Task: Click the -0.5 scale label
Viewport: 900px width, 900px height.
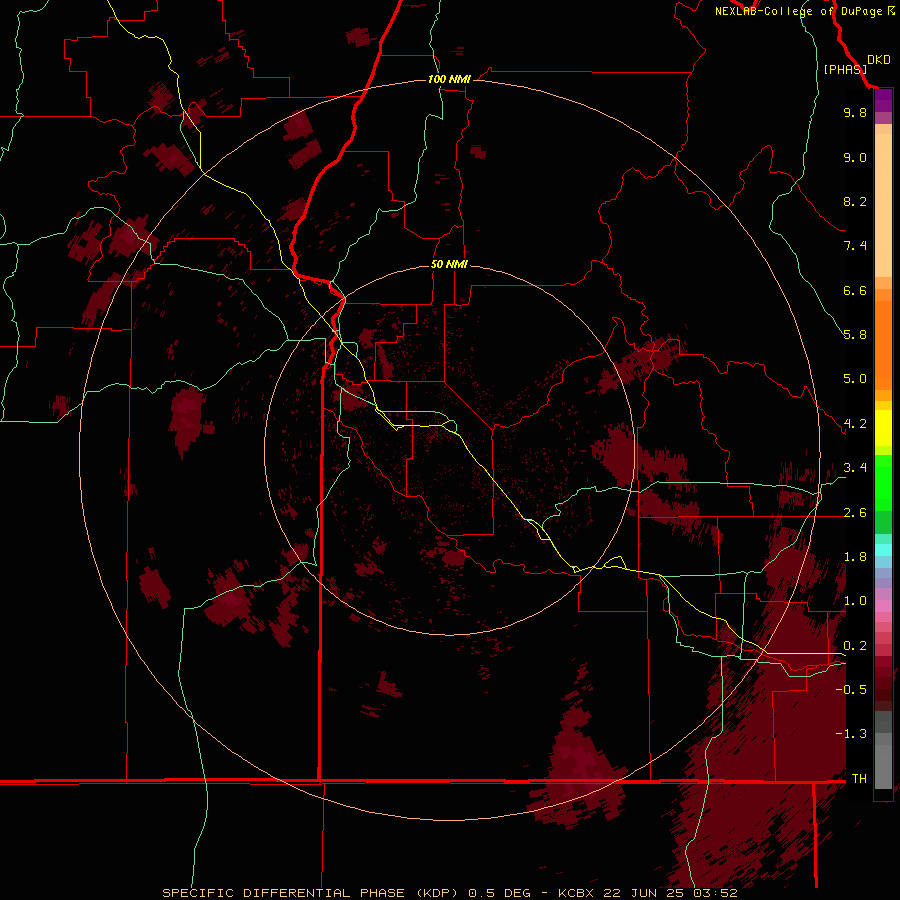Action: [x=851, y=690]
